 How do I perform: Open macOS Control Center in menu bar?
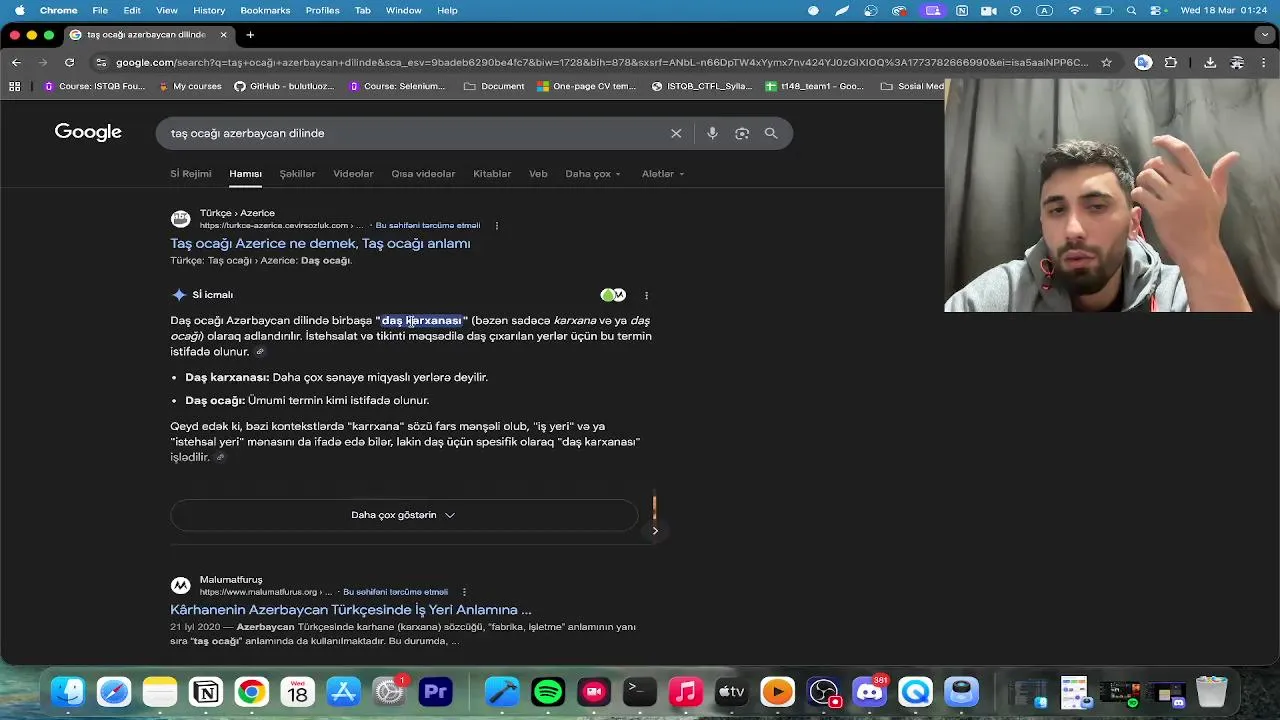[1158, 10]
